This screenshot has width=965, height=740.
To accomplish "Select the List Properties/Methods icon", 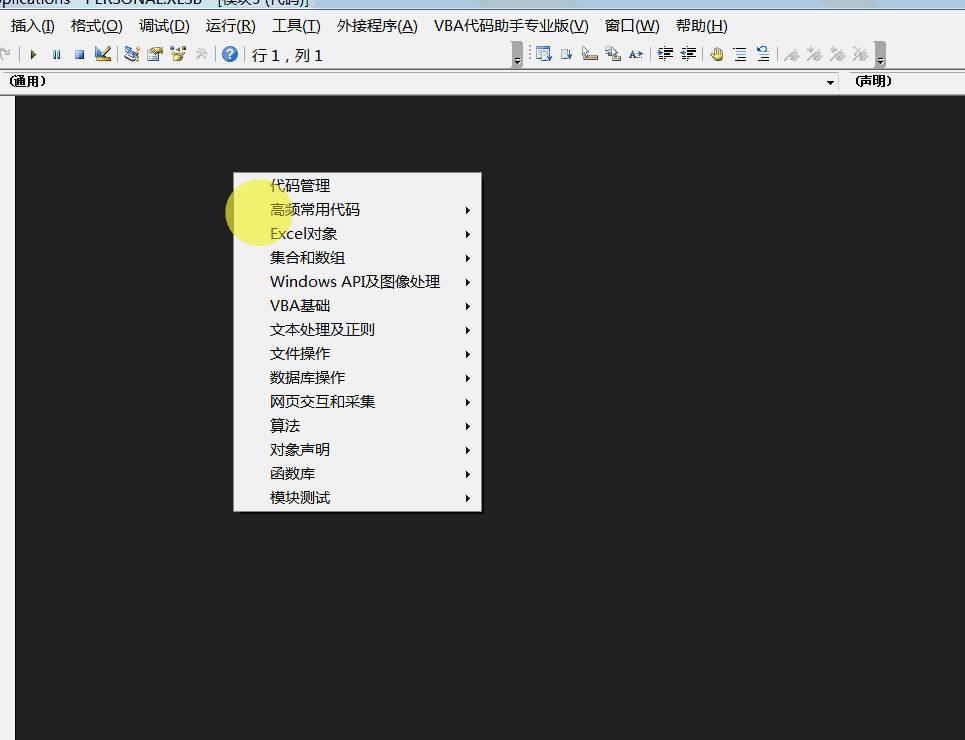I will (x=543, y=55).
